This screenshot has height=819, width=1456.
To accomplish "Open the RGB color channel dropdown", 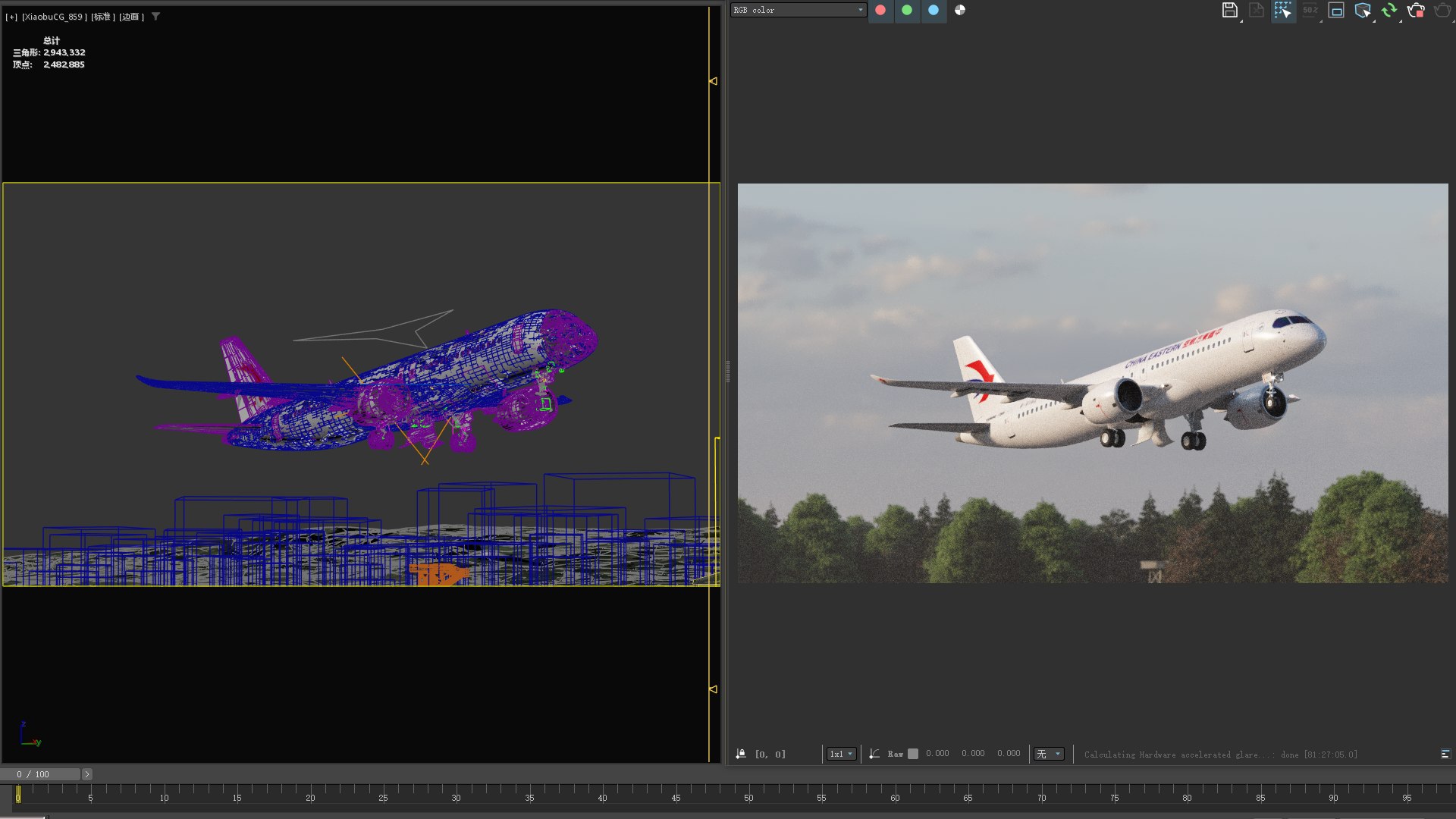I will (798, 10).
